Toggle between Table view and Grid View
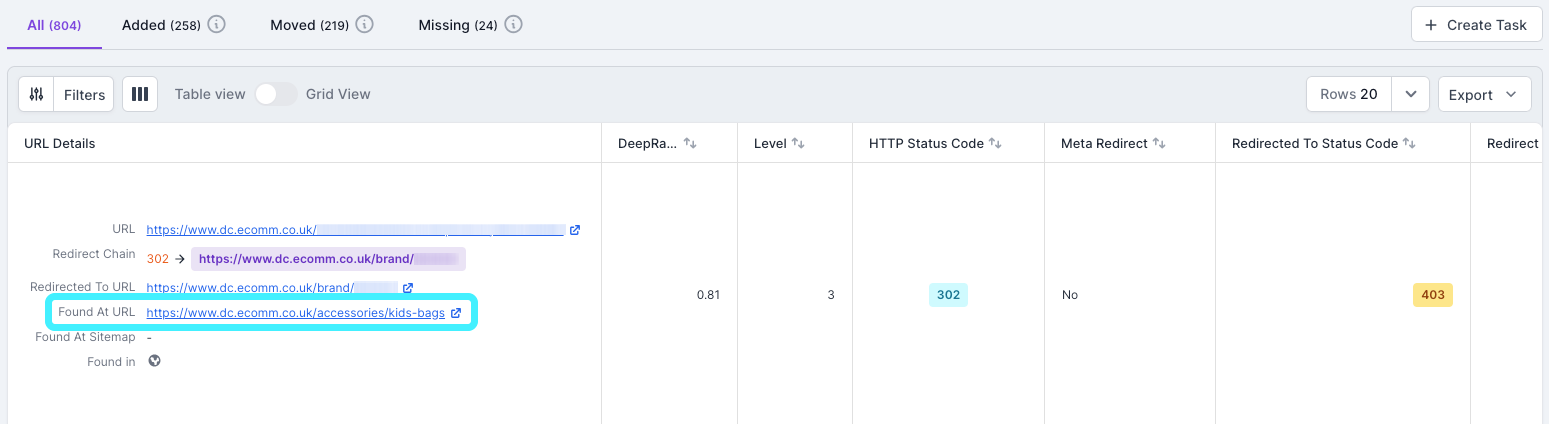 [x=276, y=95]
